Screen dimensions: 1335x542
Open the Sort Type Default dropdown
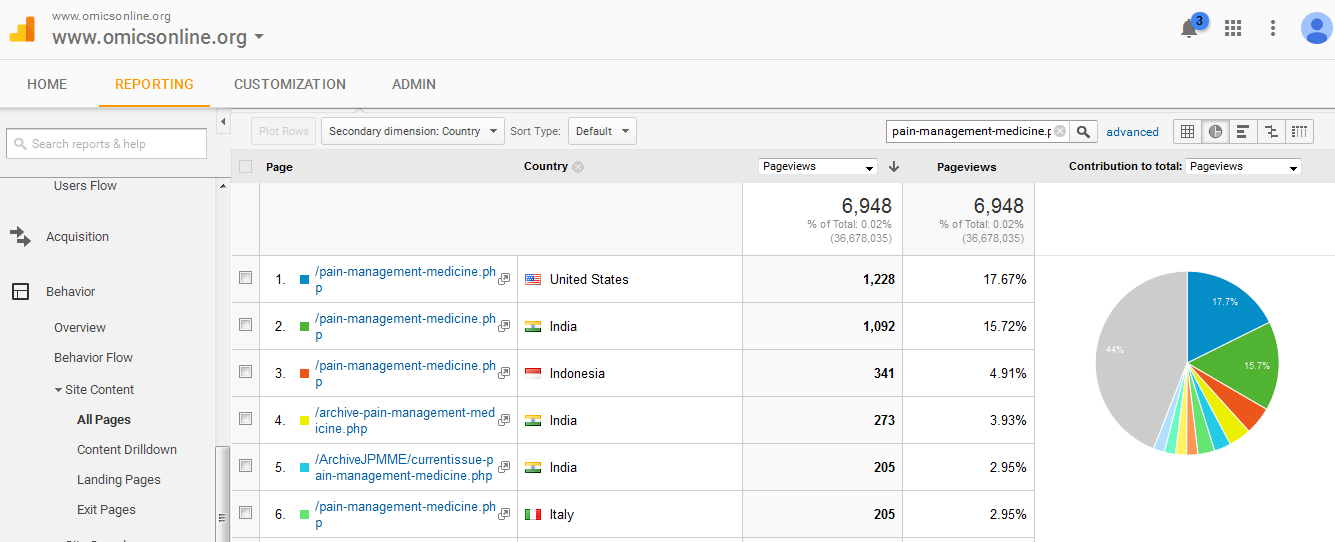tap(602, 131)
